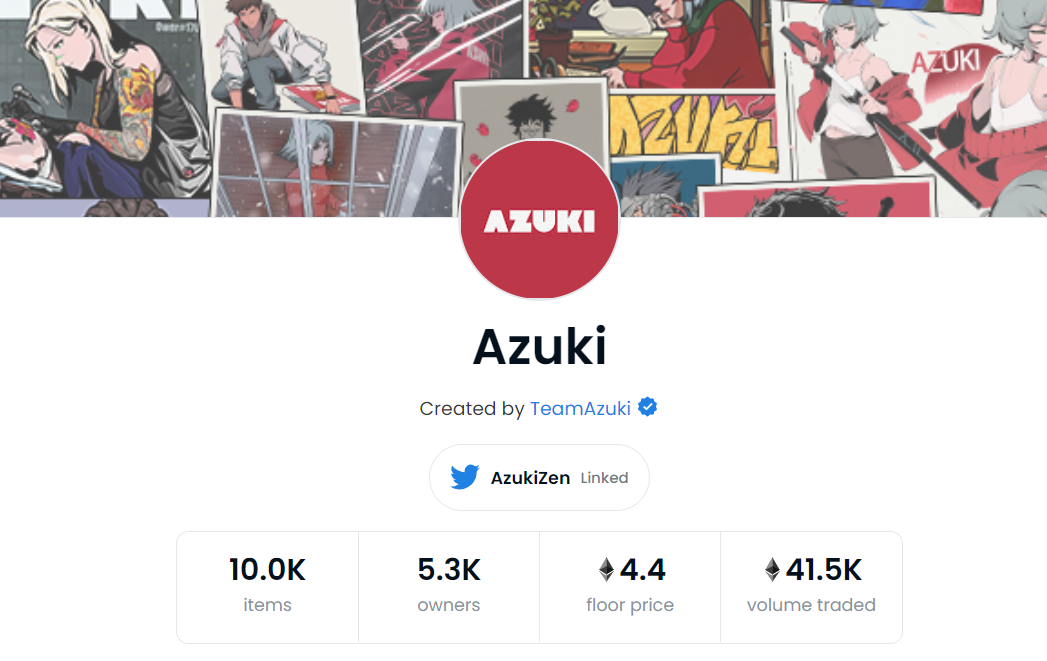Screen dimensions: 1047x661
Task: Click the Ethereum icon beside volume 41.5K
Action: tap(773, 570)
